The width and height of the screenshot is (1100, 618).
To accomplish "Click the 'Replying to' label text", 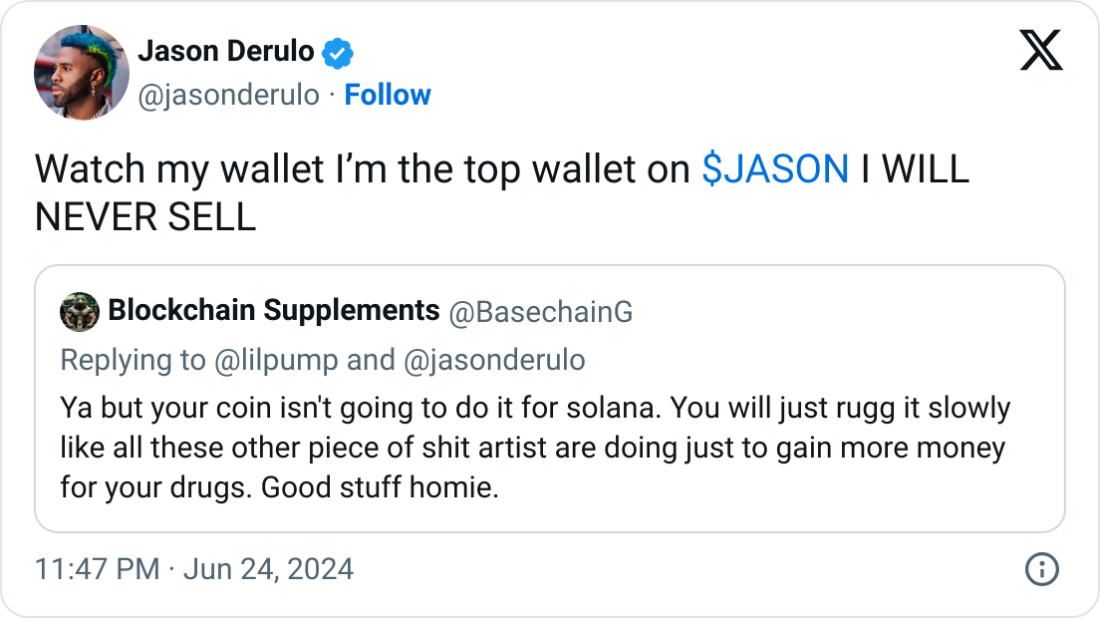I will coord(133,360).
